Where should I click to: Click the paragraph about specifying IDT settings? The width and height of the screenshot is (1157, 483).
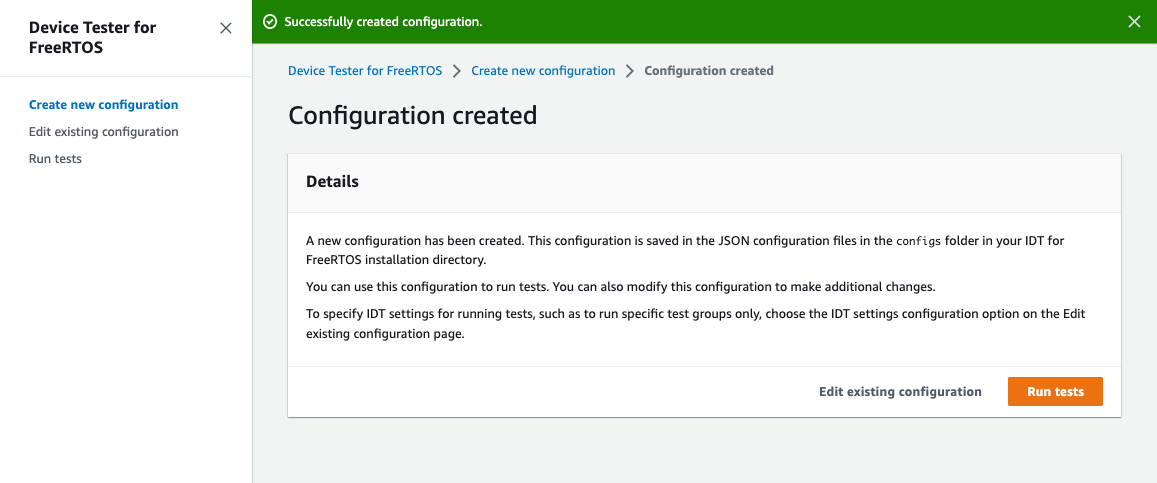695,324
